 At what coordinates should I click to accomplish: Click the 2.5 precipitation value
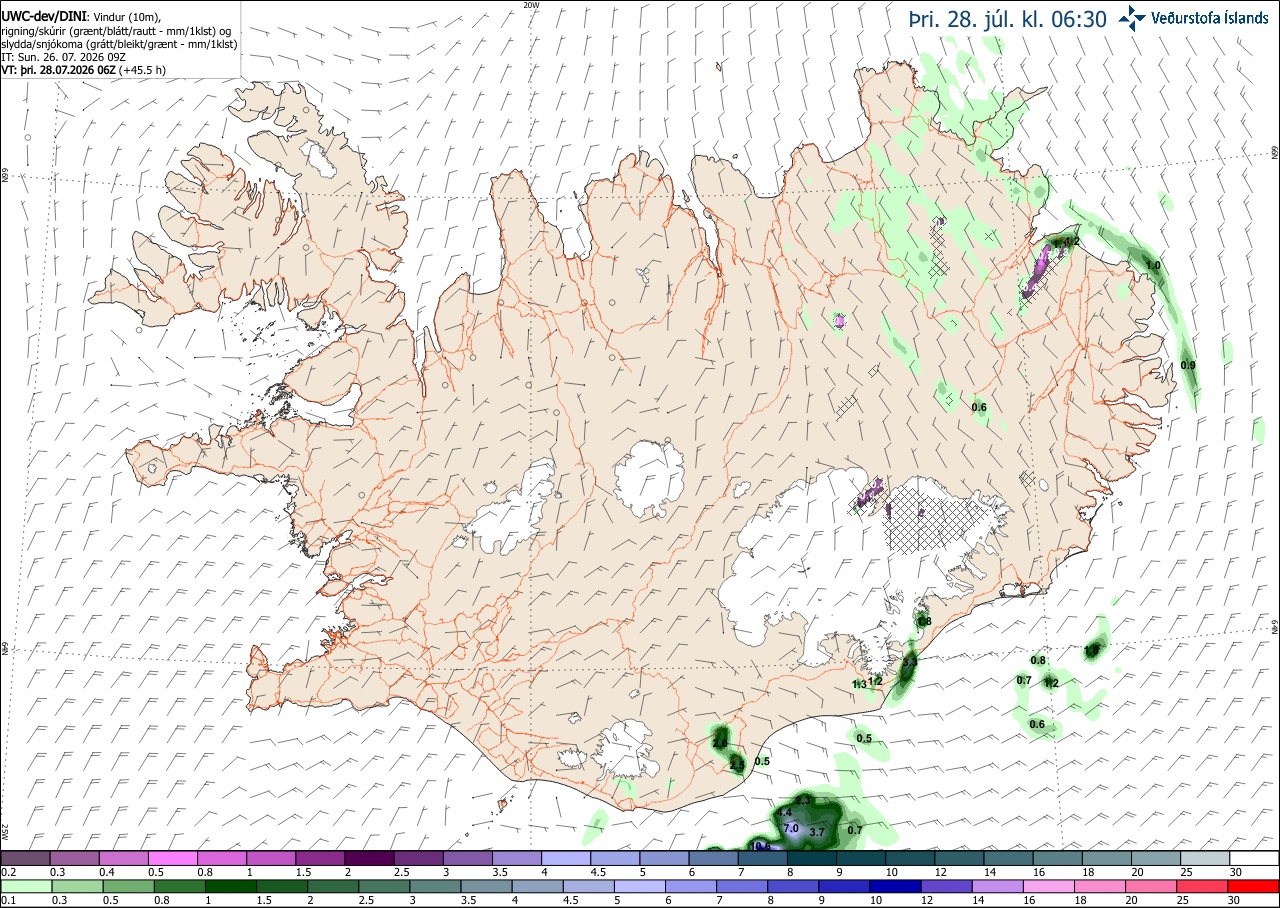[737, 765]
